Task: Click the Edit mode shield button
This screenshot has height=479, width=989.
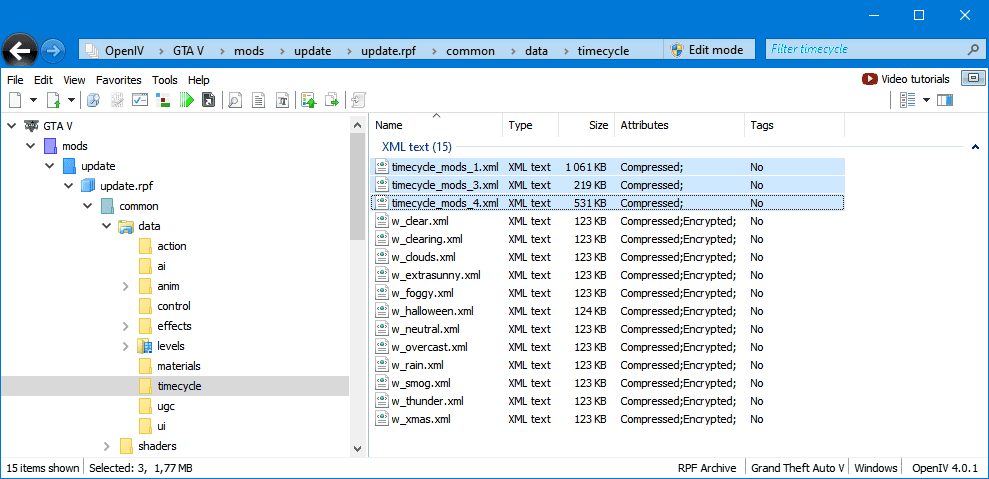Action: tap(709, 50)
